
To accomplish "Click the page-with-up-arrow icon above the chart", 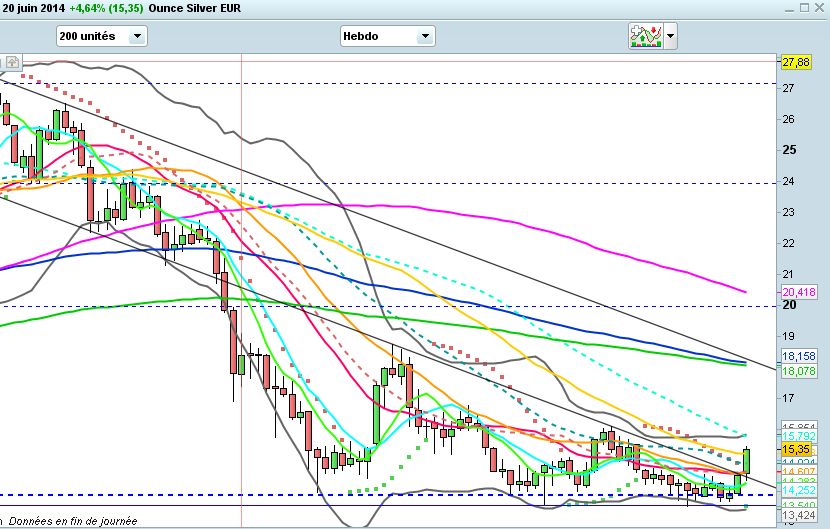I will click(13, 62).
